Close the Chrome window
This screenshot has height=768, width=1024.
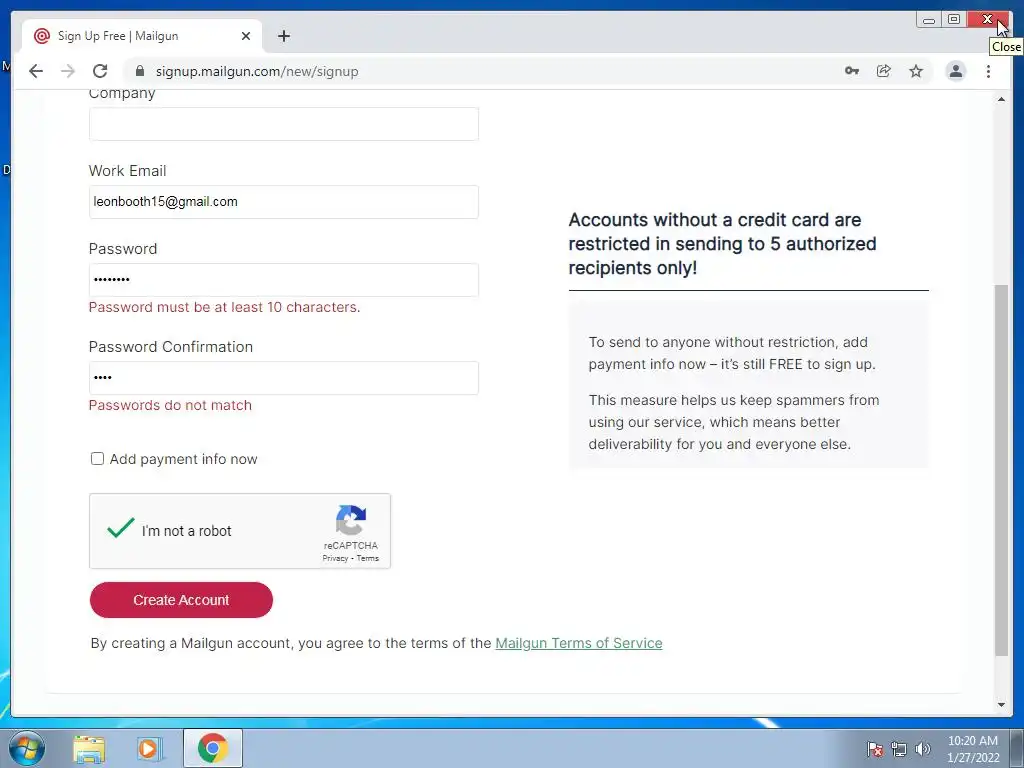987,20
